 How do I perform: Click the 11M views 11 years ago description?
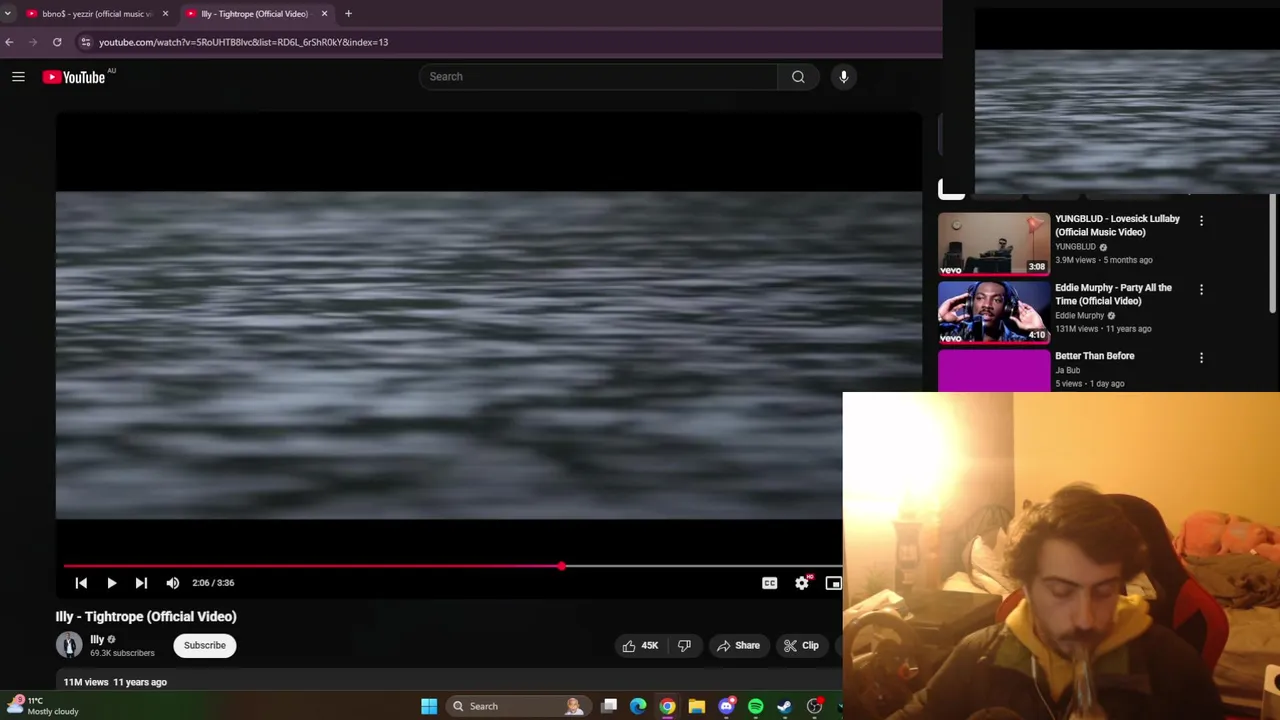coord(115,682)
